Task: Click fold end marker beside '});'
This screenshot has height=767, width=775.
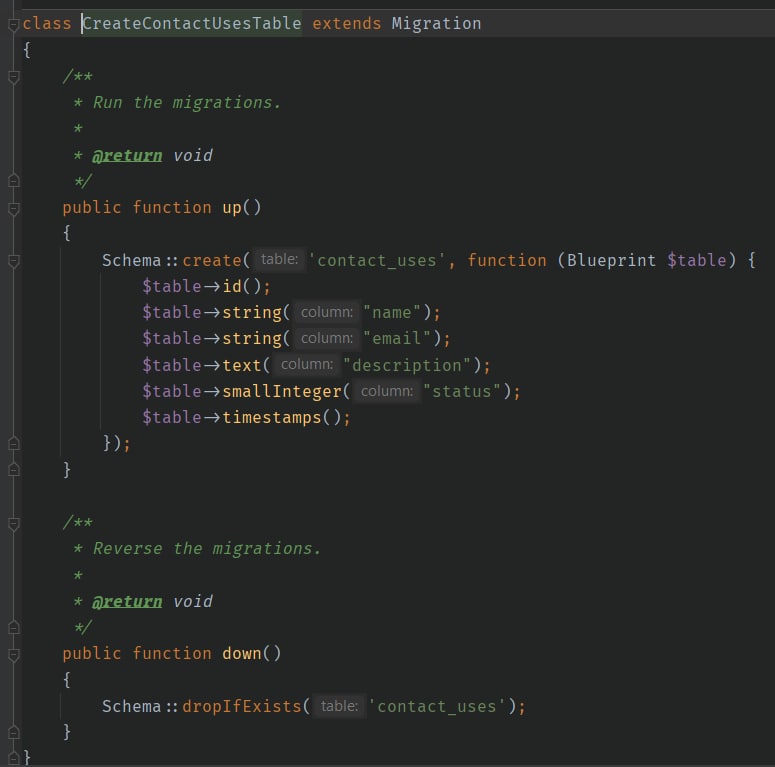Action: coord(14,444)
